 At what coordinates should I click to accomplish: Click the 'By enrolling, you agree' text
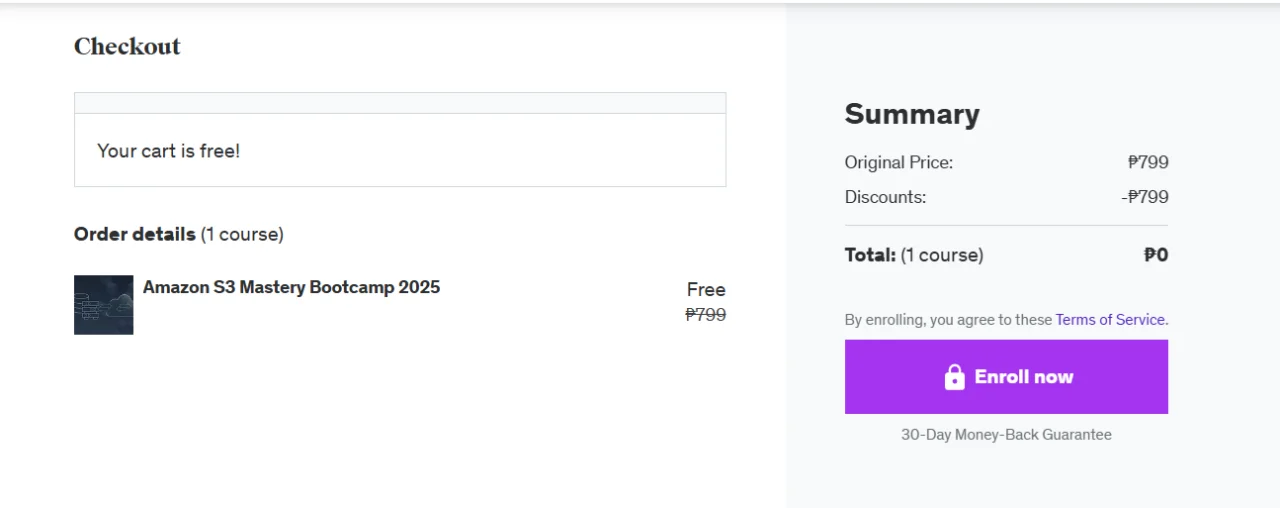(949, 320)
